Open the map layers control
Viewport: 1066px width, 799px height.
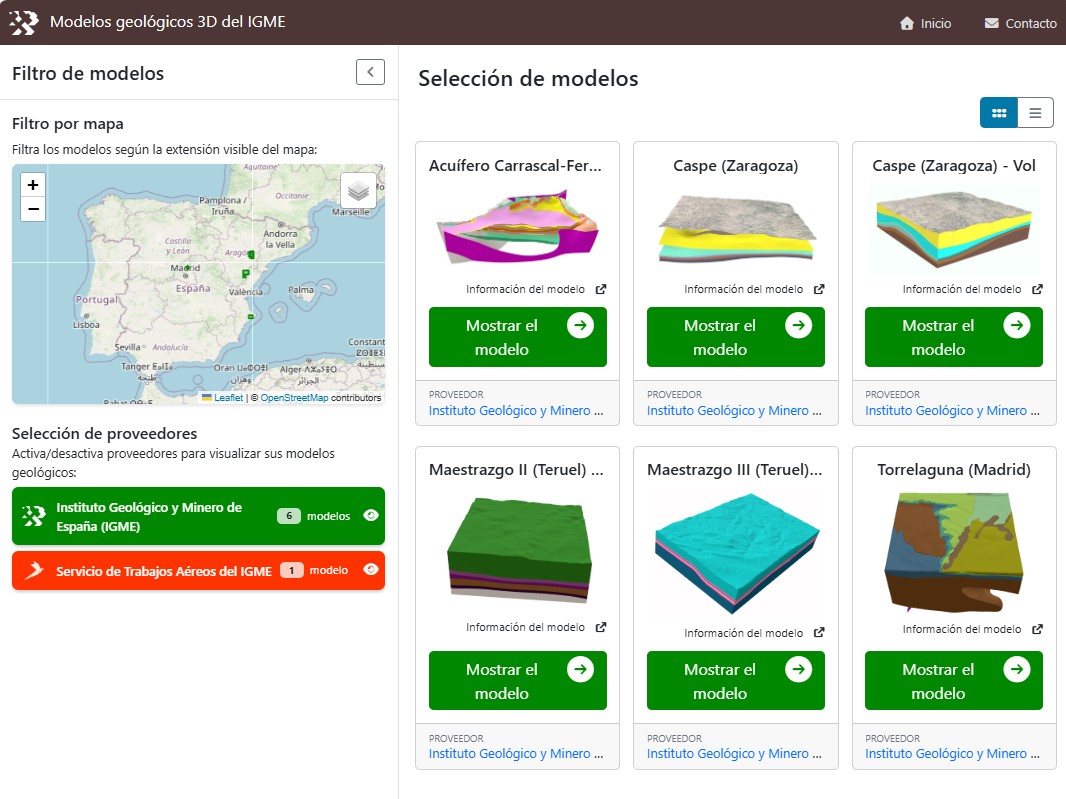click(358, 191)
